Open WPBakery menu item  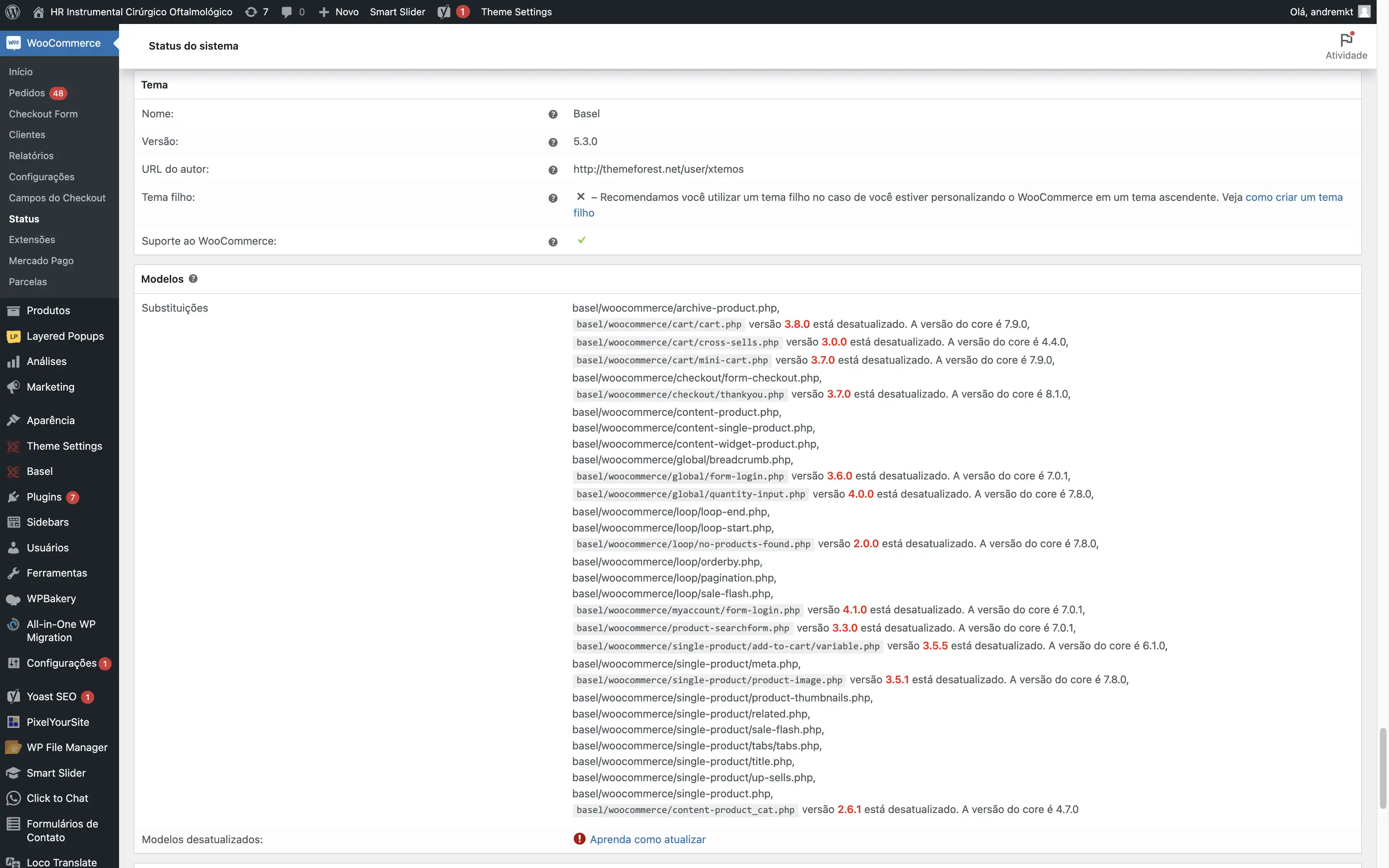click(x=51, y=598)
